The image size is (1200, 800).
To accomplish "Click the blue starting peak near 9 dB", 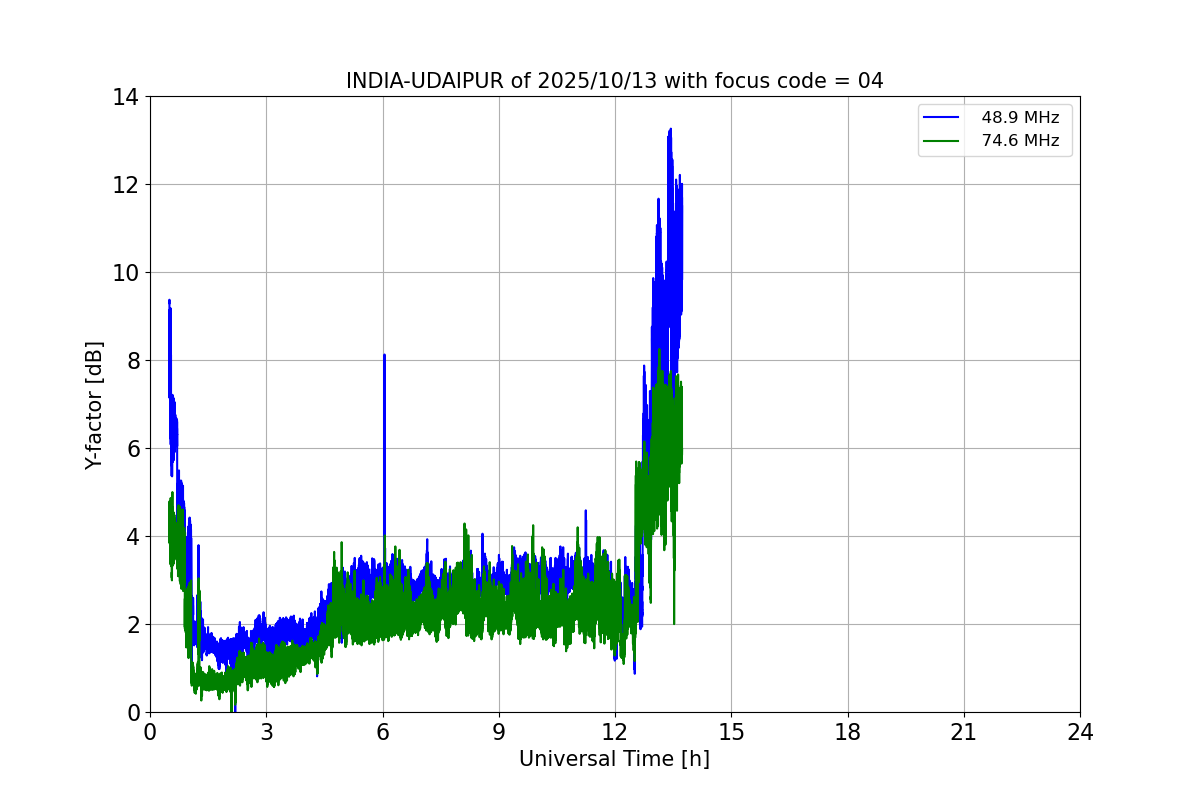I will click(169, 300).
